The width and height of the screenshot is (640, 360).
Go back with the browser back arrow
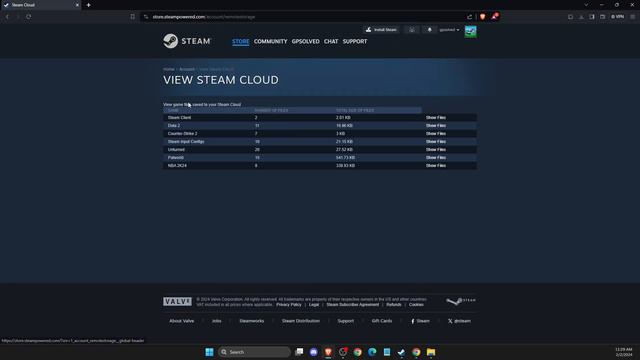click(x=7, y=17)
